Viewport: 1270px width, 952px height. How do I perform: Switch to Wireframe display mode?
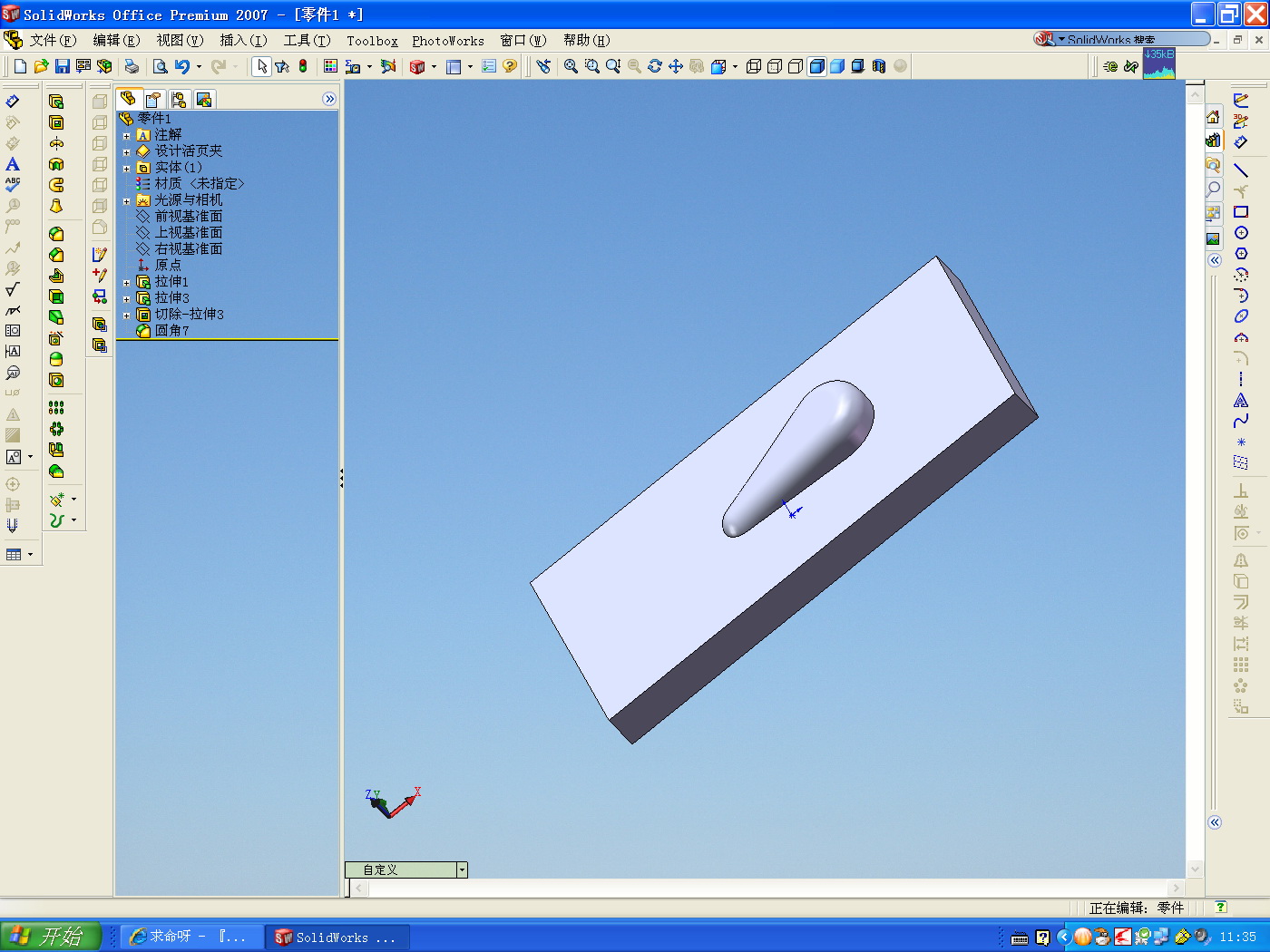click(x=754, y=66)
